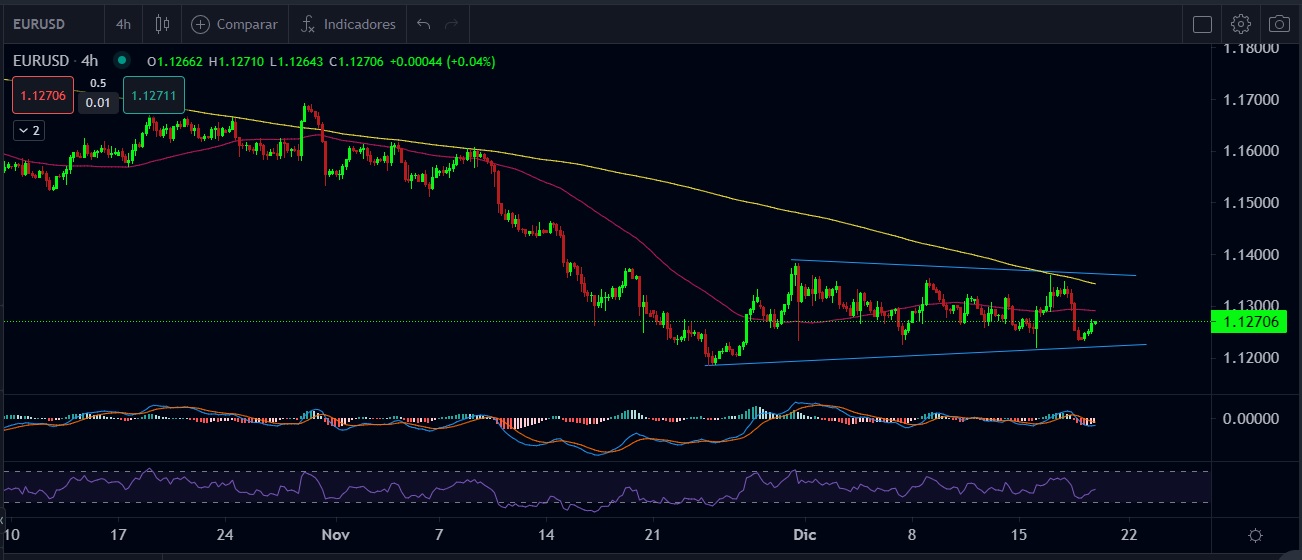Screen dimensions: 1302x560
Task: Expand the collapsed indicators legend showing 2
Action: click(x=28, y=130)
